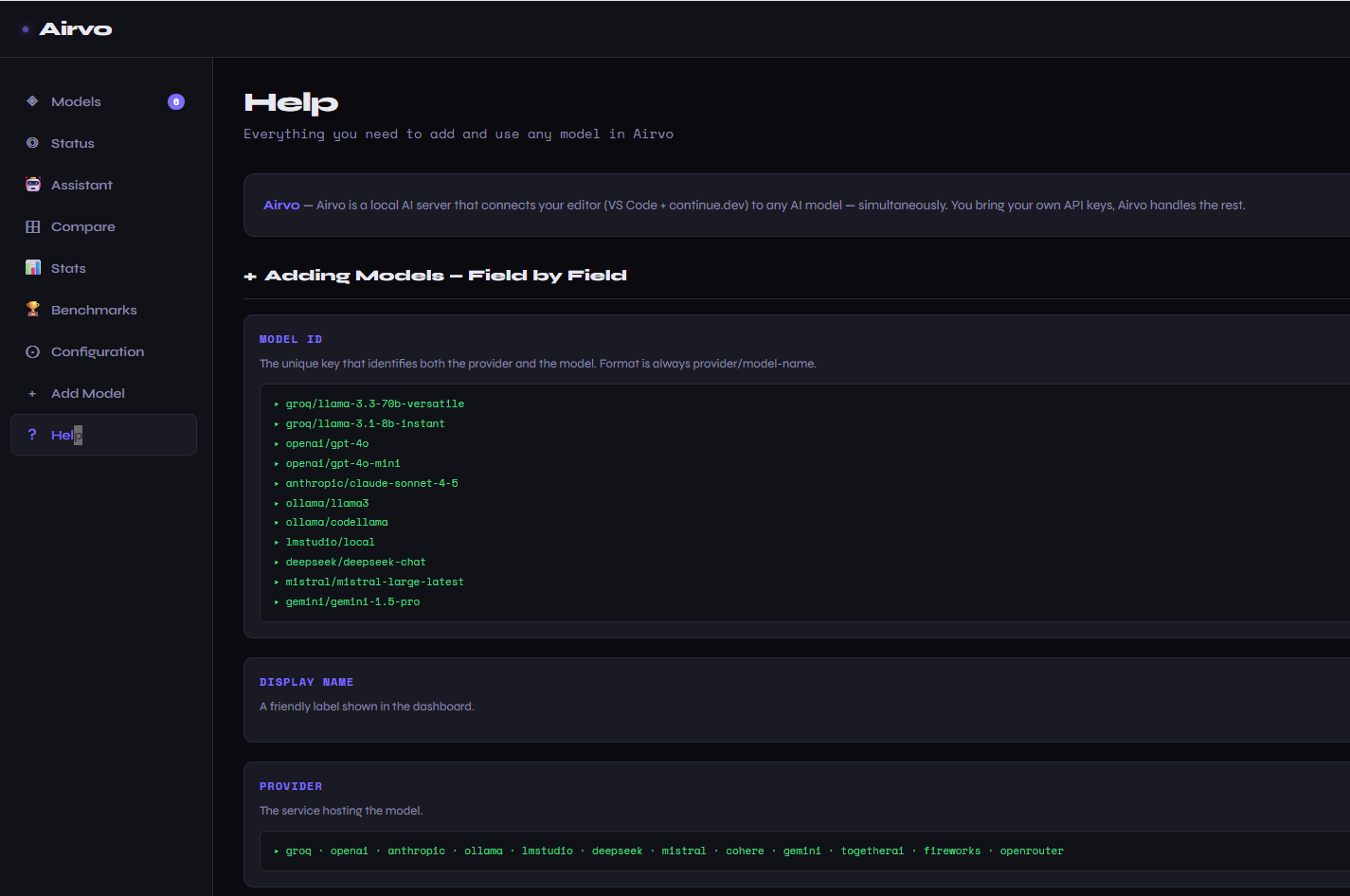Click the DISPLAY NAME field label
The width and height of the screenshot is (1350, 896).
point(306,682)
